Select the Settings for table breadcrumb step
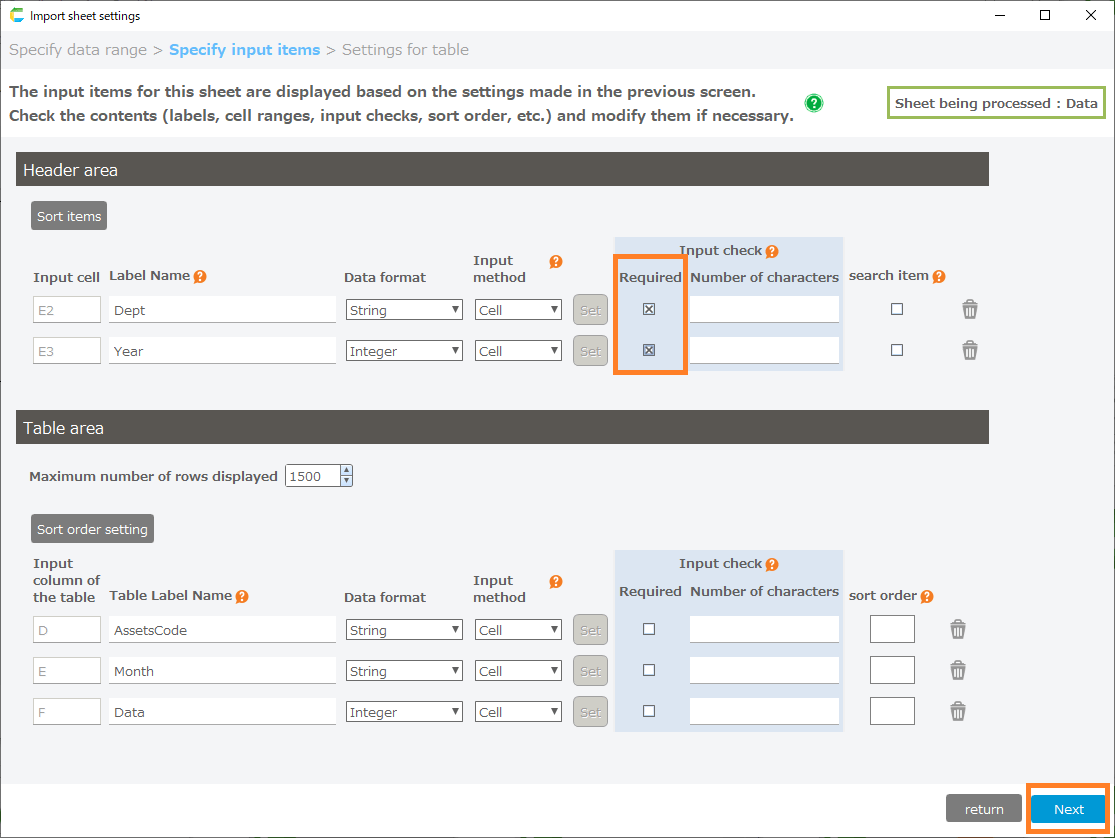The height and width of the screenshot is (838, 1115). pyautogui.click(x=405, y=50)
